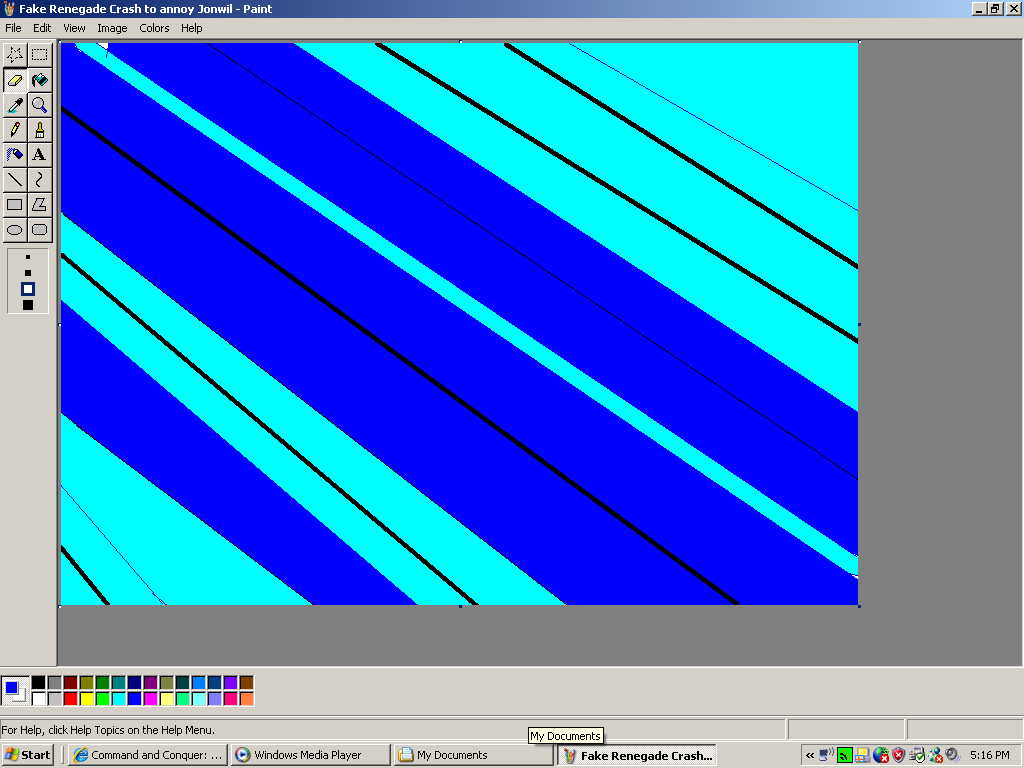Pick the red color swatch in palette
The width and height of the screenshot is (1024, 768).
point(70,698)
